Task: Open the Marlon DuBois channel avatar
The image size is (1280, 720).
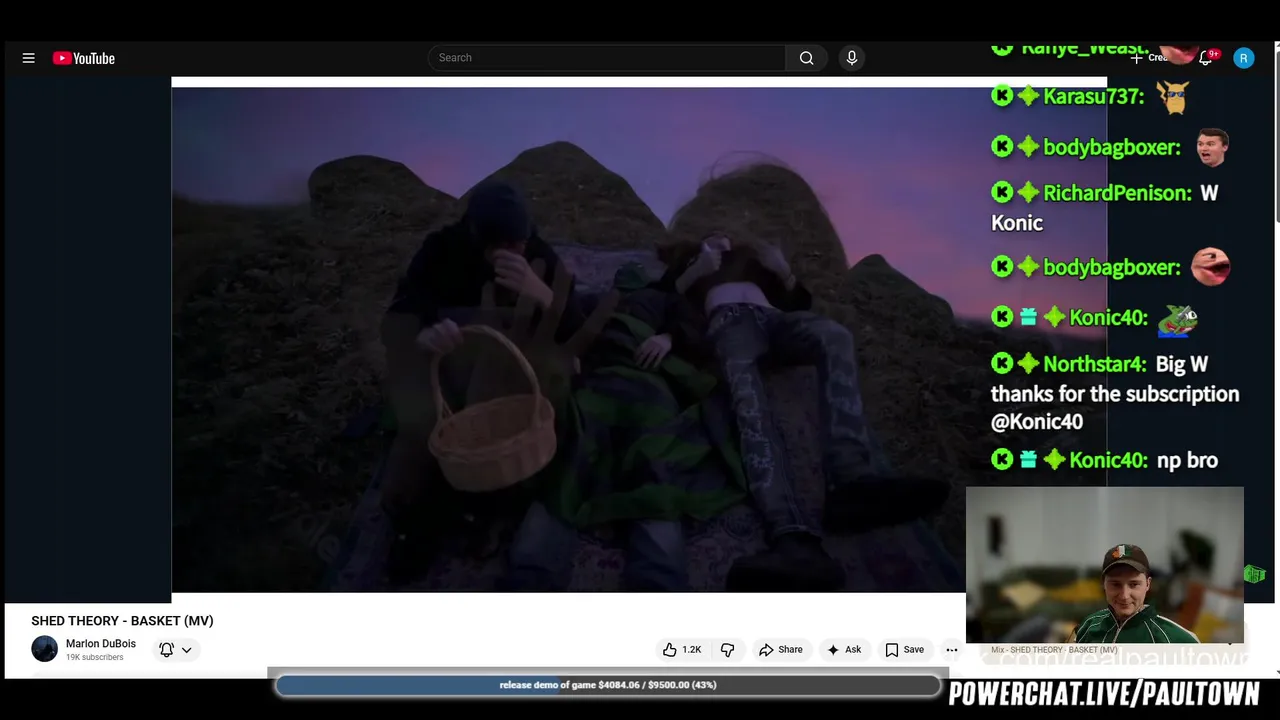Action: pos(44,649)
